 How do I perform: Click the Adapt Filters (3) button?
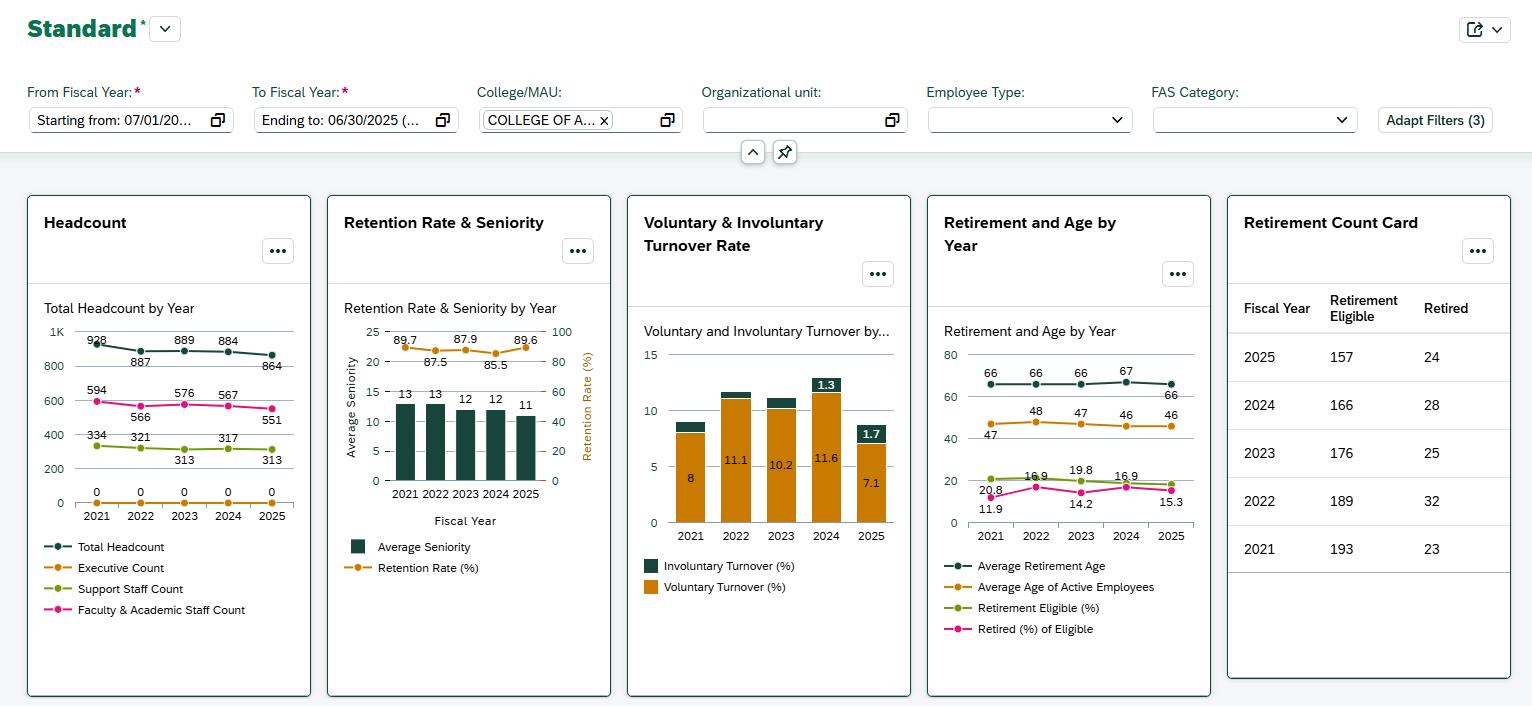(x=1435, y=120)
